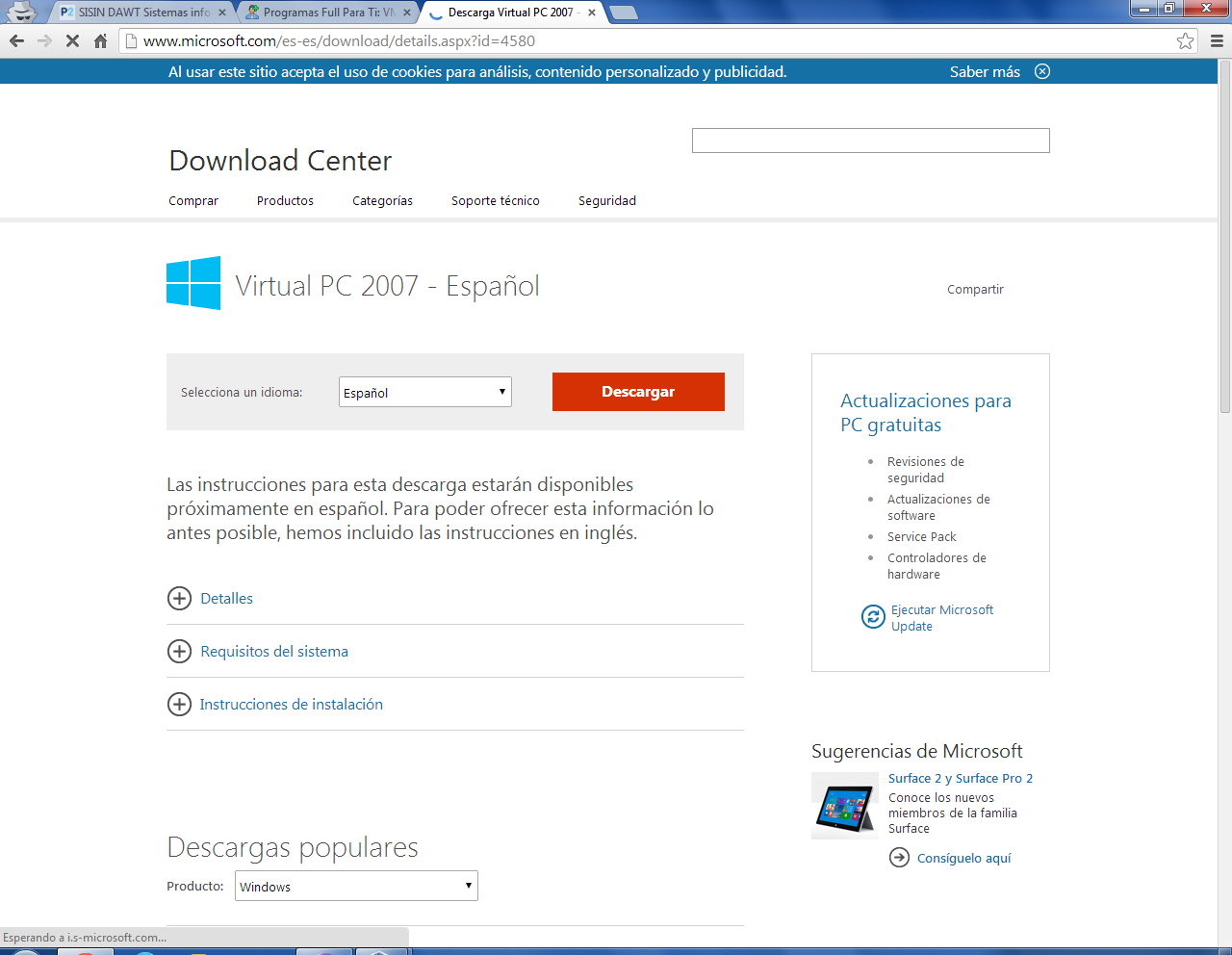Dismiss the cookie notice banner
Image resolution: width=1232 pixels, height=955 pixels.
(1042, 71)
